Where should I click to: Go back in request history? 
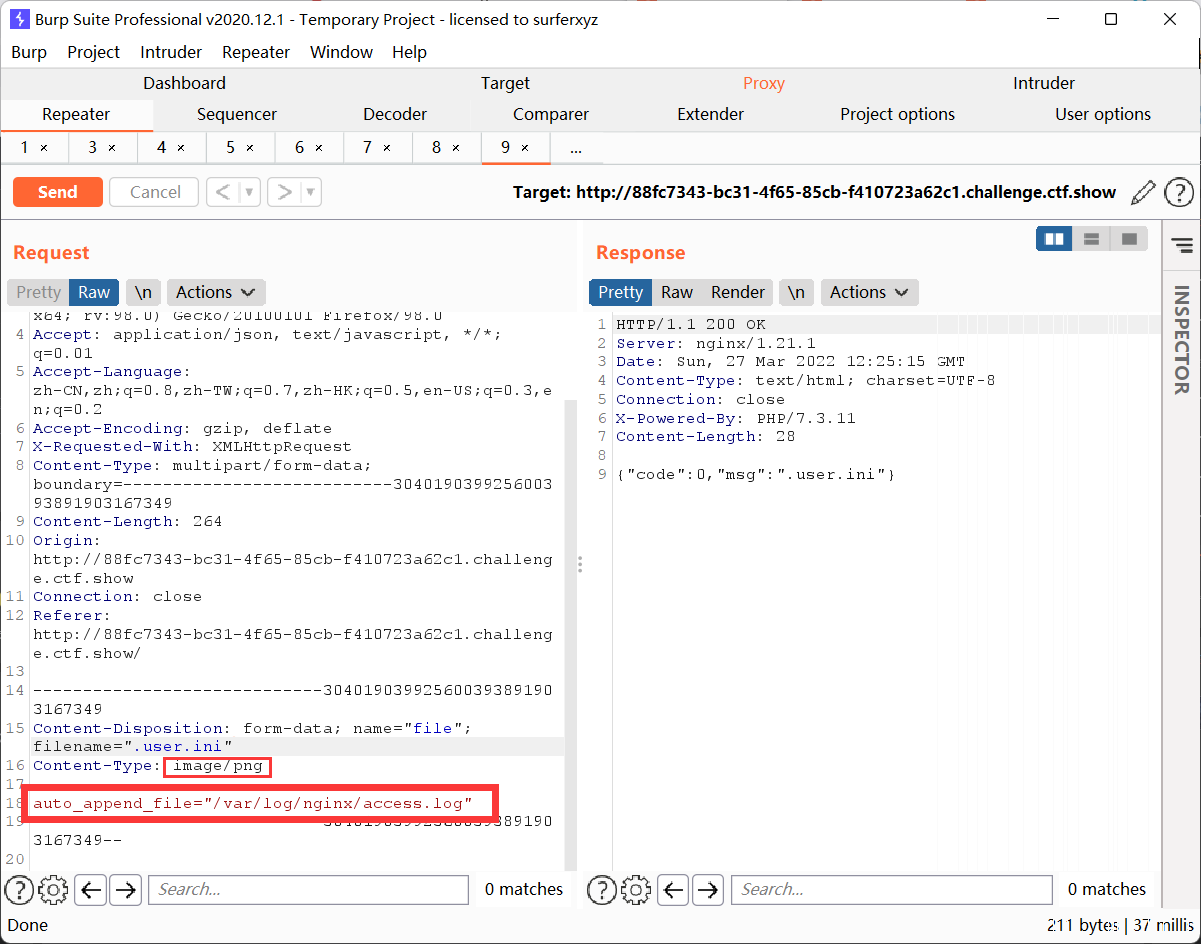point(224,192)
